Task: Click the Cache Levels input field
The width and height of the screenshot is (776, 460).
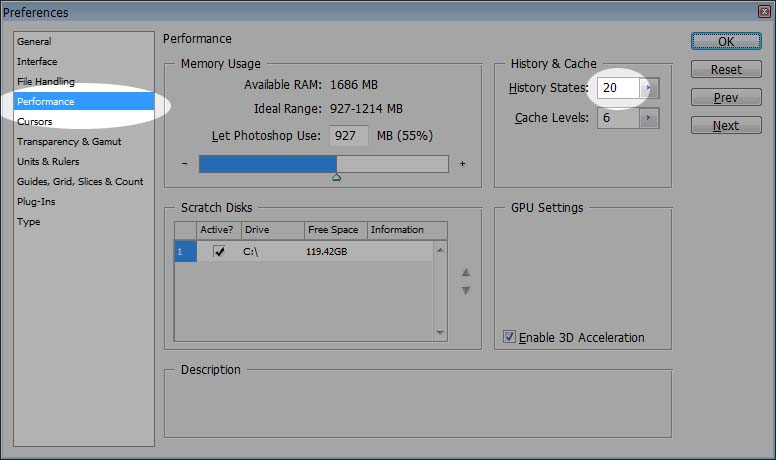Action: pyautogui.click(x=619, y=118)
